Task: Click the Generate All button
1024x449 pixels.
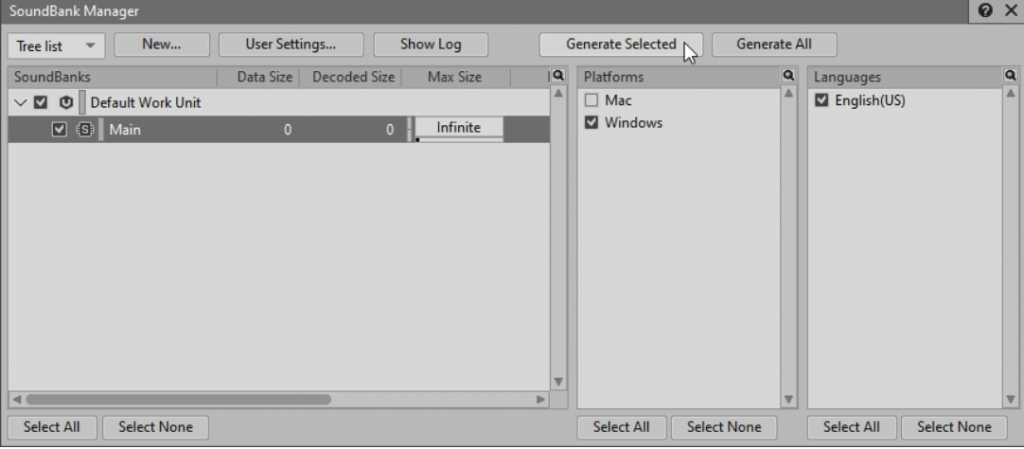Action: coord(774,45)
